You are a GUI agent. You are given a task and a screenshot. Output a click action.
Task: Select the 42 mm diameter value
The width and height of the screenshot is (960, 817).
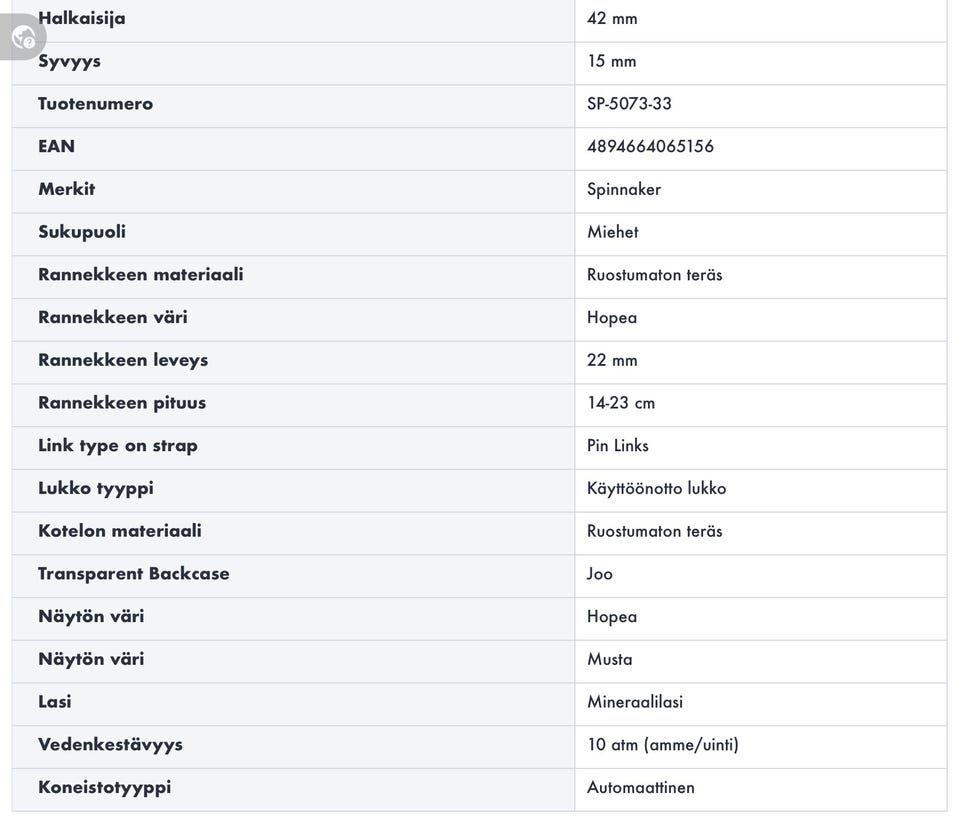tap(612, 18)
